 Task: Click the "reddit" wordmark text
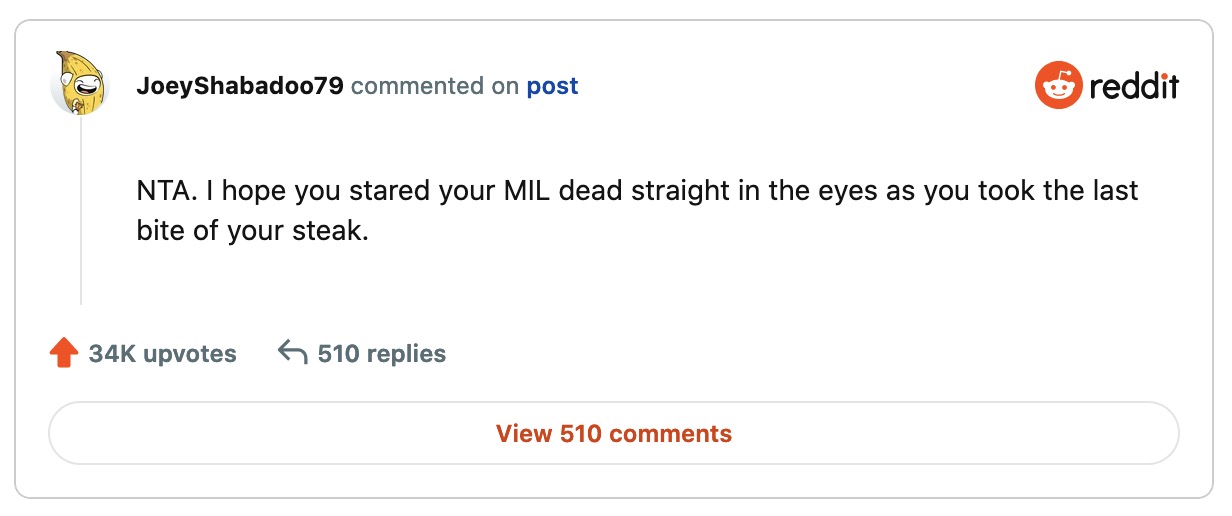[1134, 87]
